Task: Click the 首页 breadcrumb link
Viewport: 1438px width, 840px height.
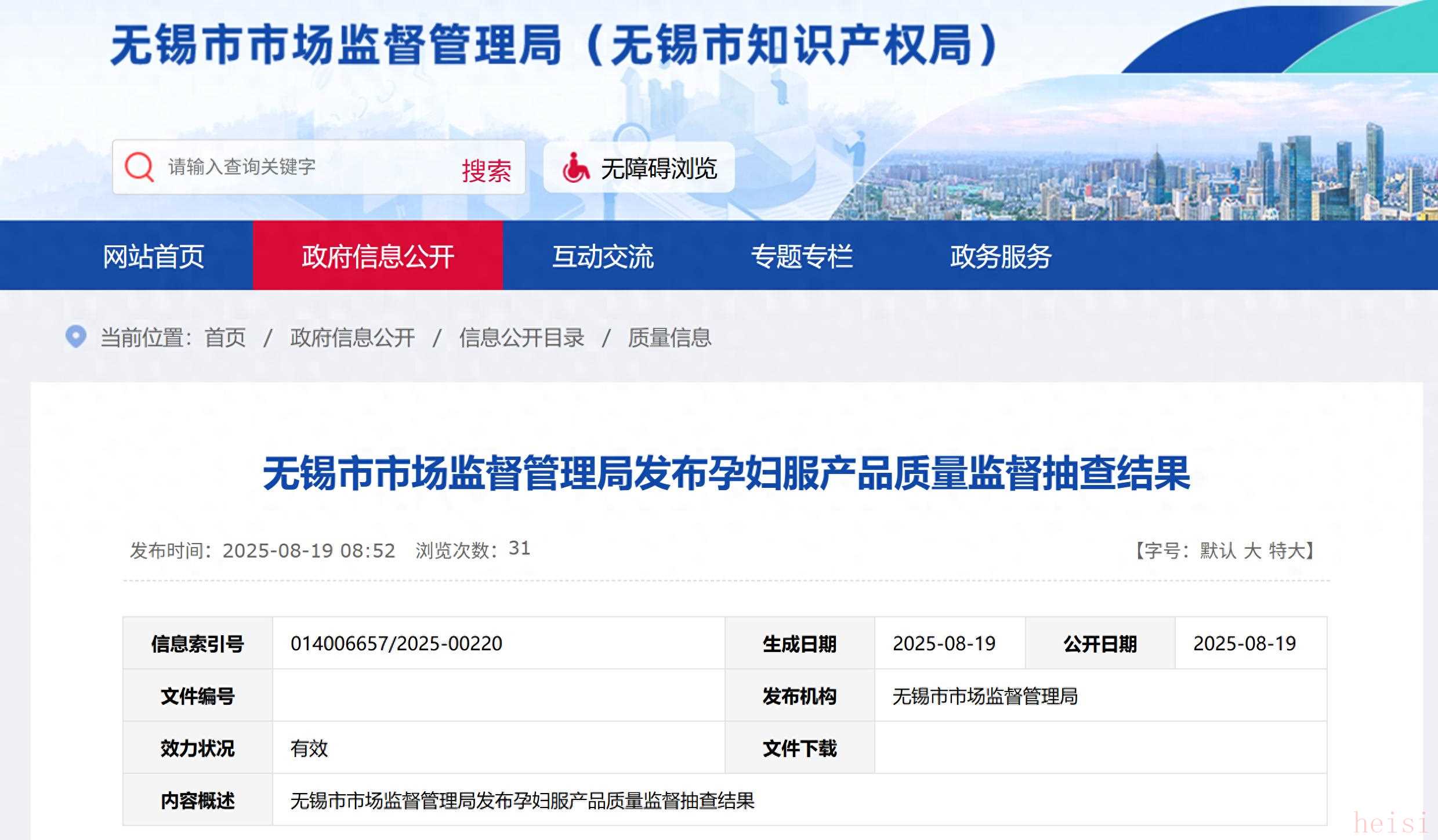Action: (x=225, y=338)
